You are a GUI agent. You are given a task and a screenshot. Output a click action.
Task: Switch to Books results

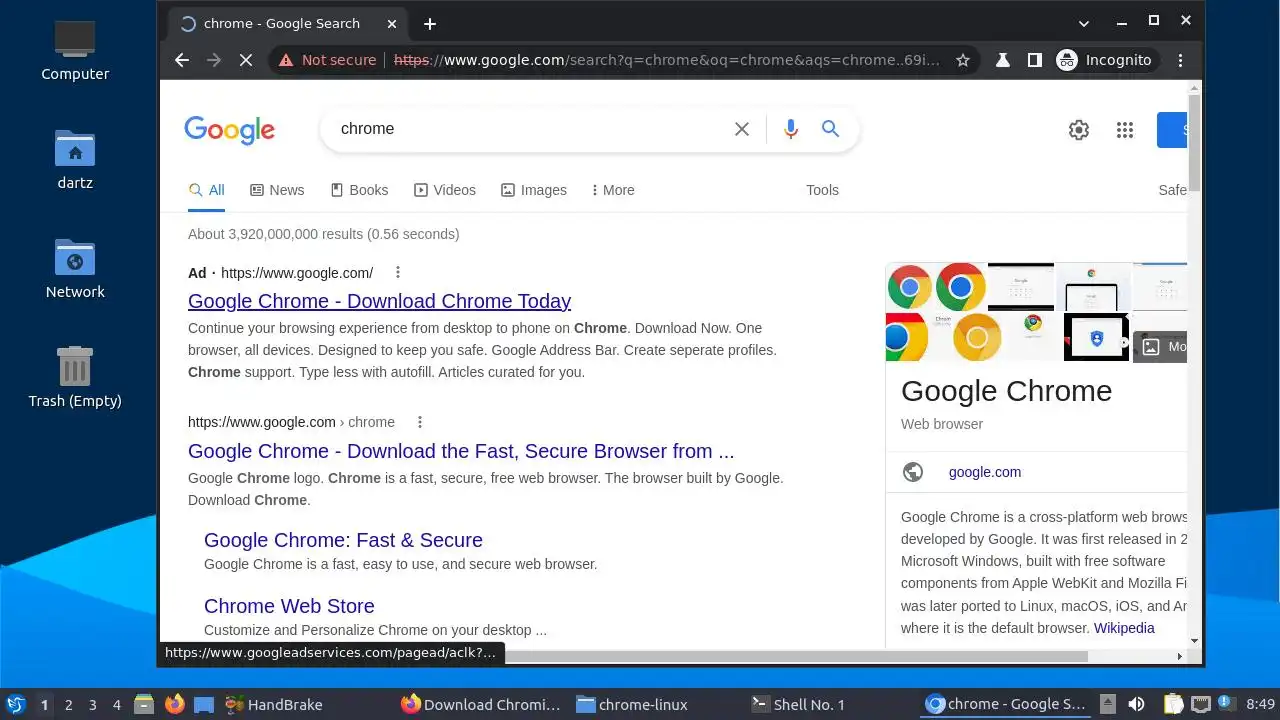(x=359, y=190)
